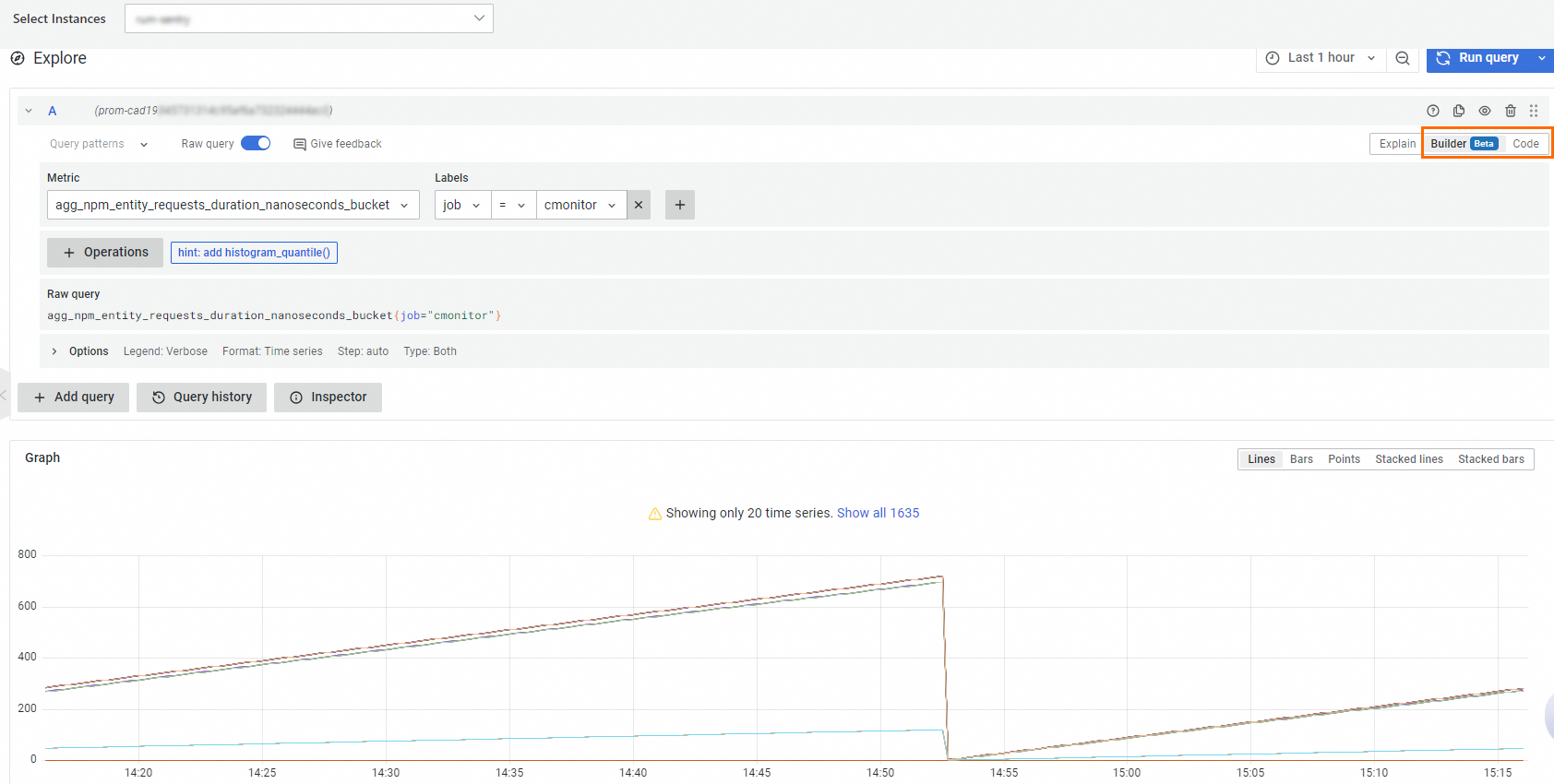Click the Explore compass icon
1554x784 pixels.
tap(18, 58)
